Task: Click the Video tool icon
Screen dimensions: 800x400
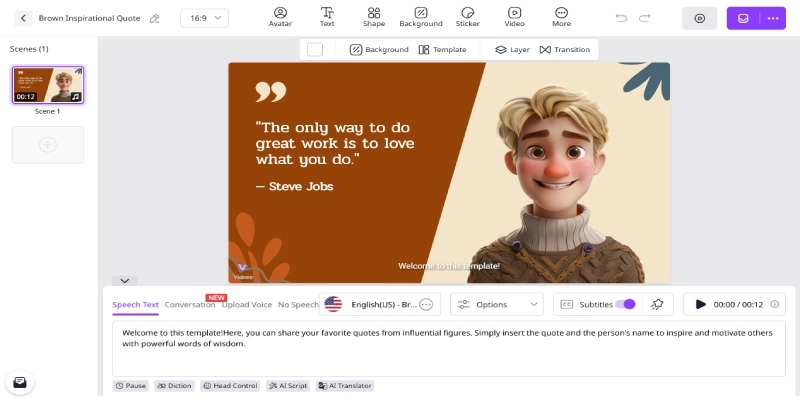Action: point(514,16)
